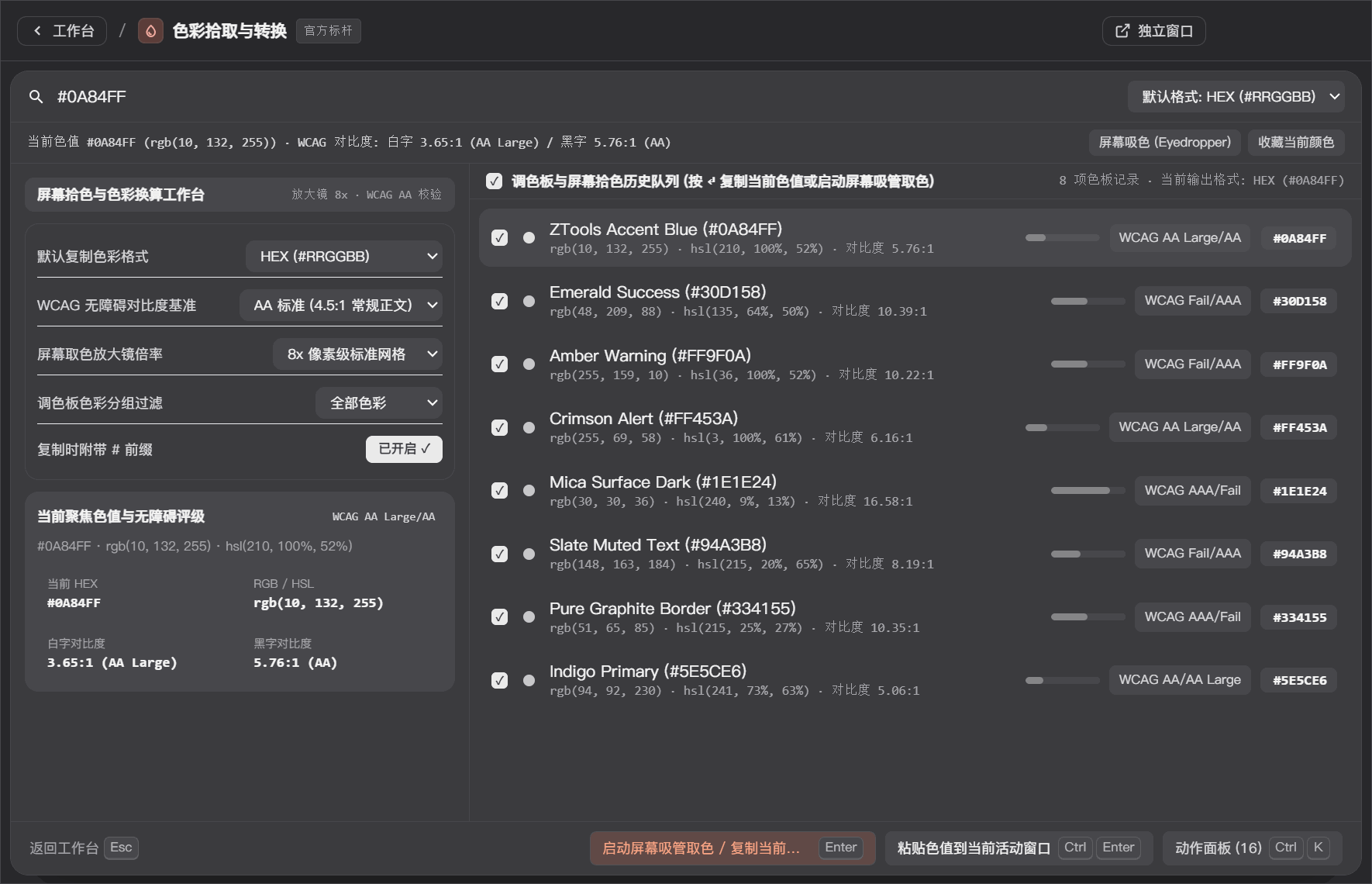This screenshot has height=884, width=1372.
Task: Uncheck the Crimson Alert row checkbox
Action: 500,428
